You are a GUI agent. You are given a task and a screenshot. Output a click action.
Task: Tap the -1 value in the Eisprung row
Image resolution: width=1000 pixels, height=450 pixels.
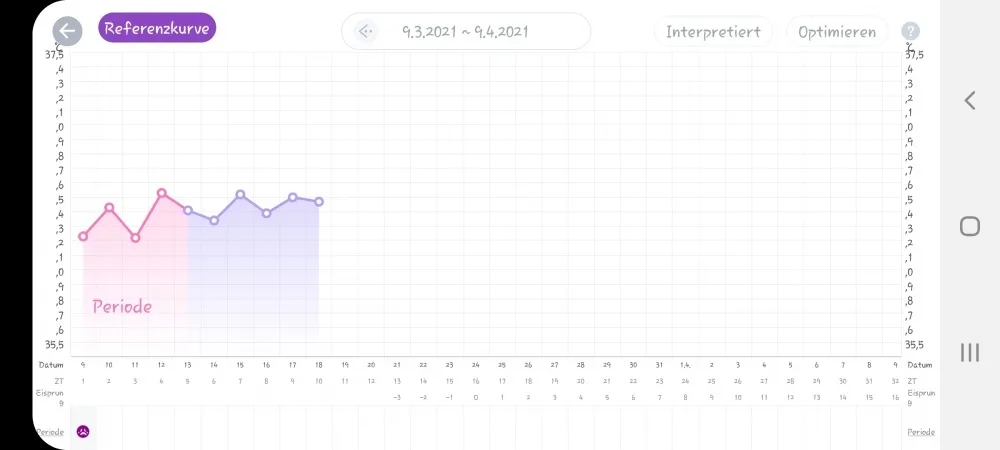pyautogui.click(x=450, y=398)
